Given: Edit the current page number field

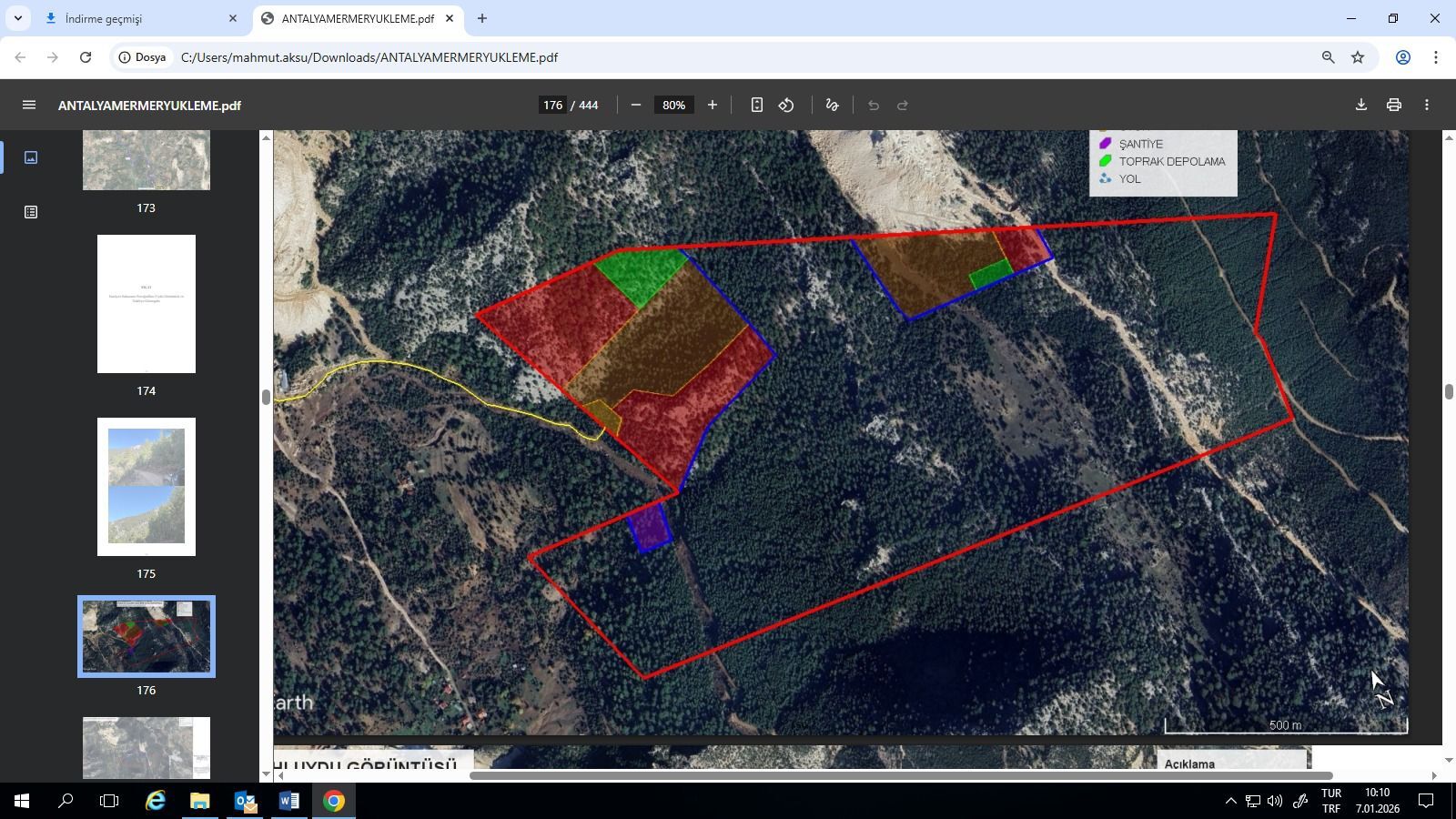Looking at the screenshot, I should point(552,106).
